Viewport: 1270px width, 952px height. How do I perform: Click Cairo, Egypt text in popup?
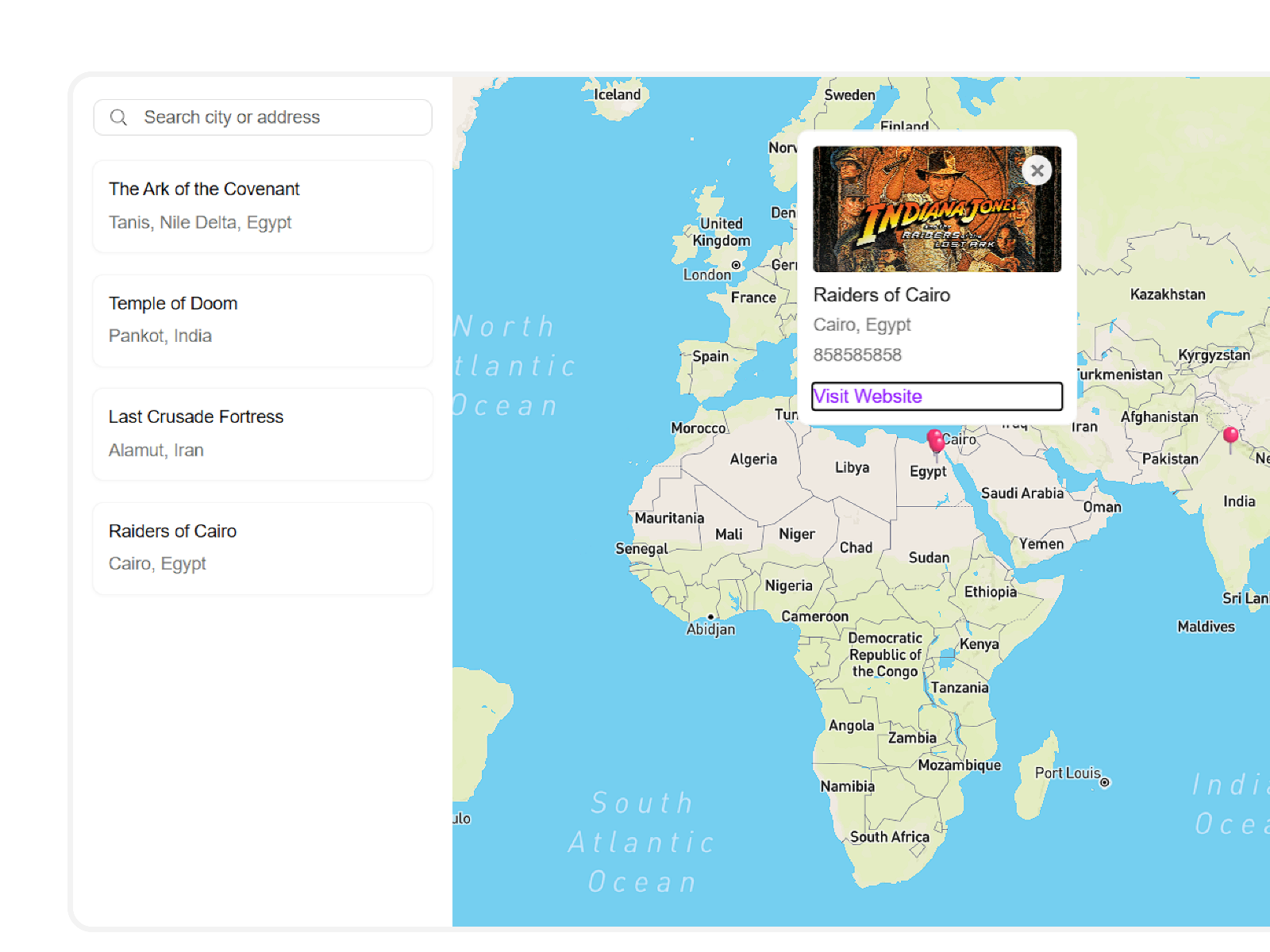click(x=862, y=324)
